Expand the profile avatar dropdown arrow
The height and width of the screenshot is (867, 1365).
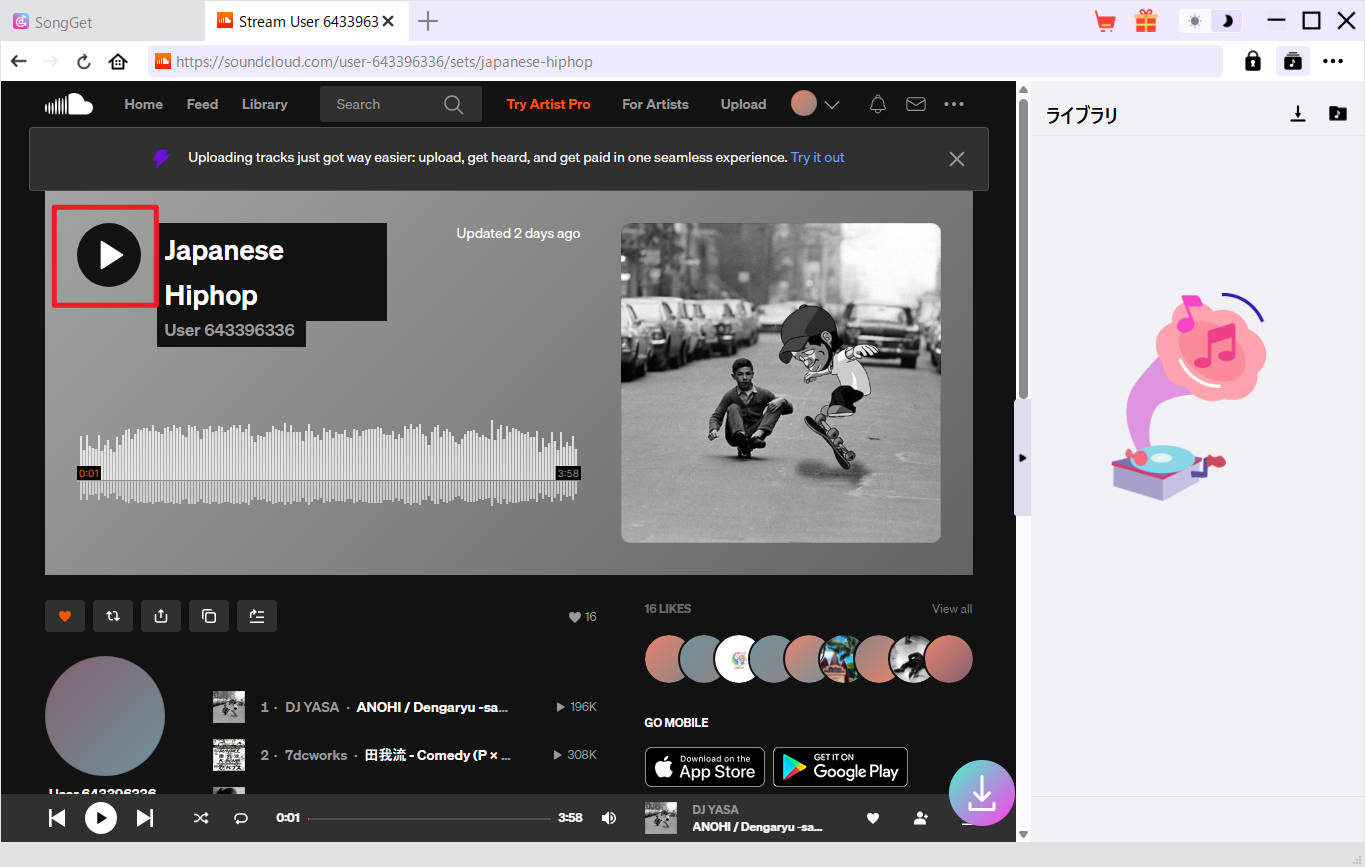pyautogui.click(x=832, y=104)
